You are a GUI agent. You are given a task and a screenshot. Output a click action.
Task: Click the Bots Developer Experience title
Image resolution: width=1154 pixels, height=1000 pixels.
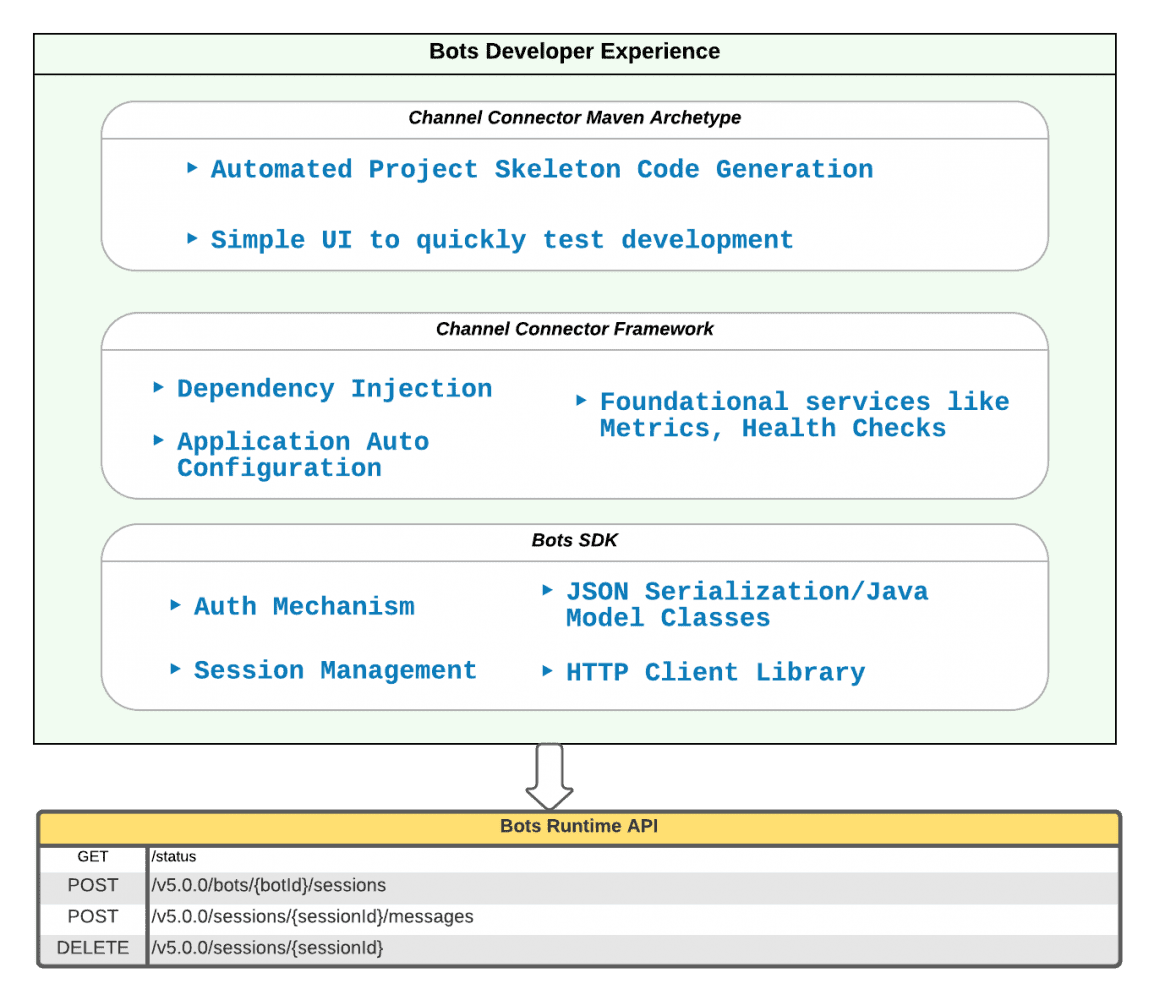pyautogui.click(x=574, y=52)
